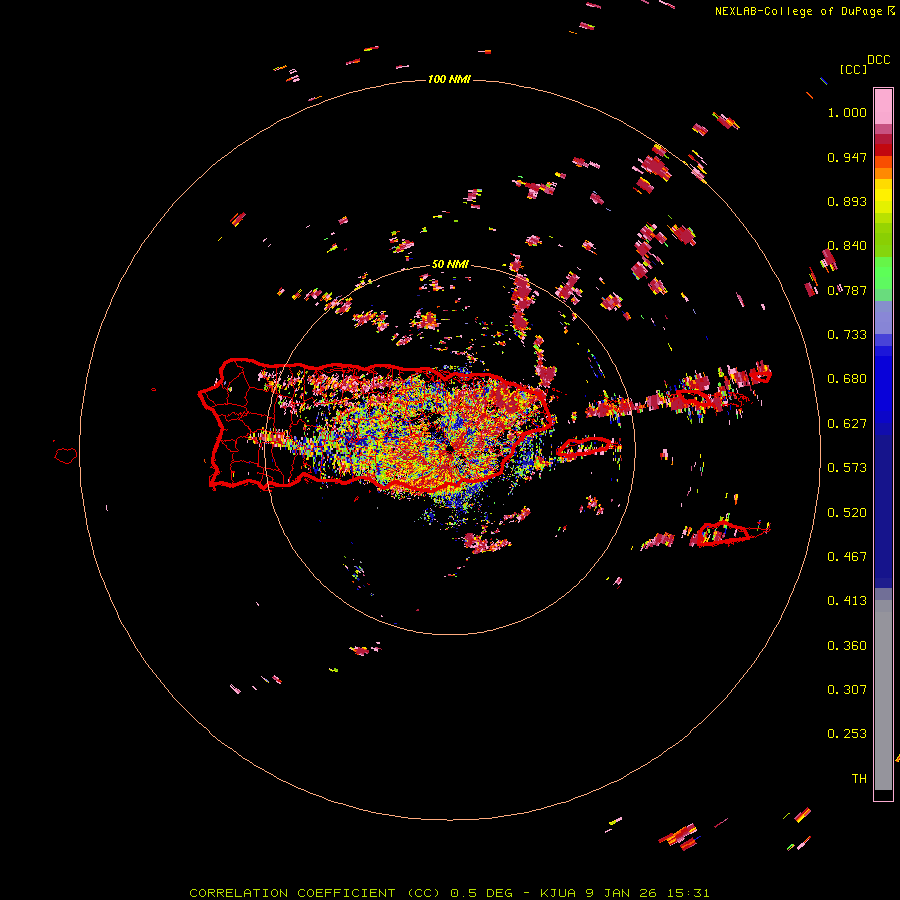Select the 0.253 scale value
Screen dimensions: 900x900
847,734
